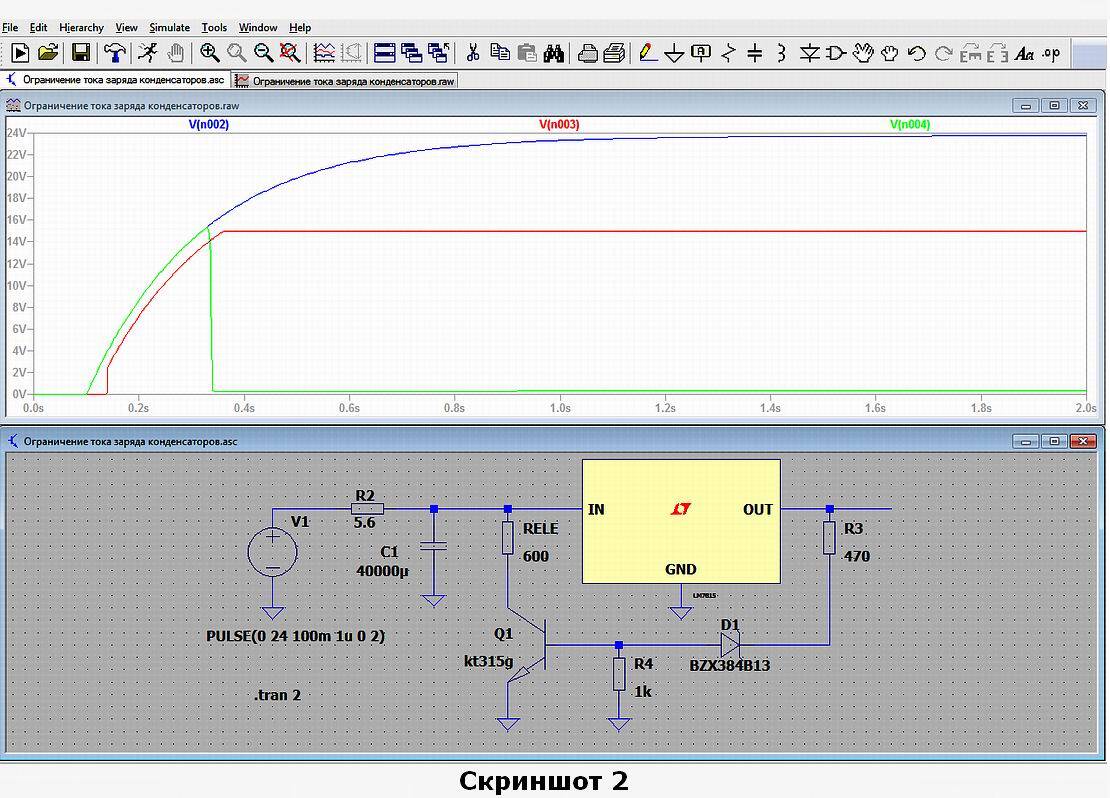Viewport: 1110px width, 798px height.
Task: Click the RELE resistor label
Action: pos(540,529)
